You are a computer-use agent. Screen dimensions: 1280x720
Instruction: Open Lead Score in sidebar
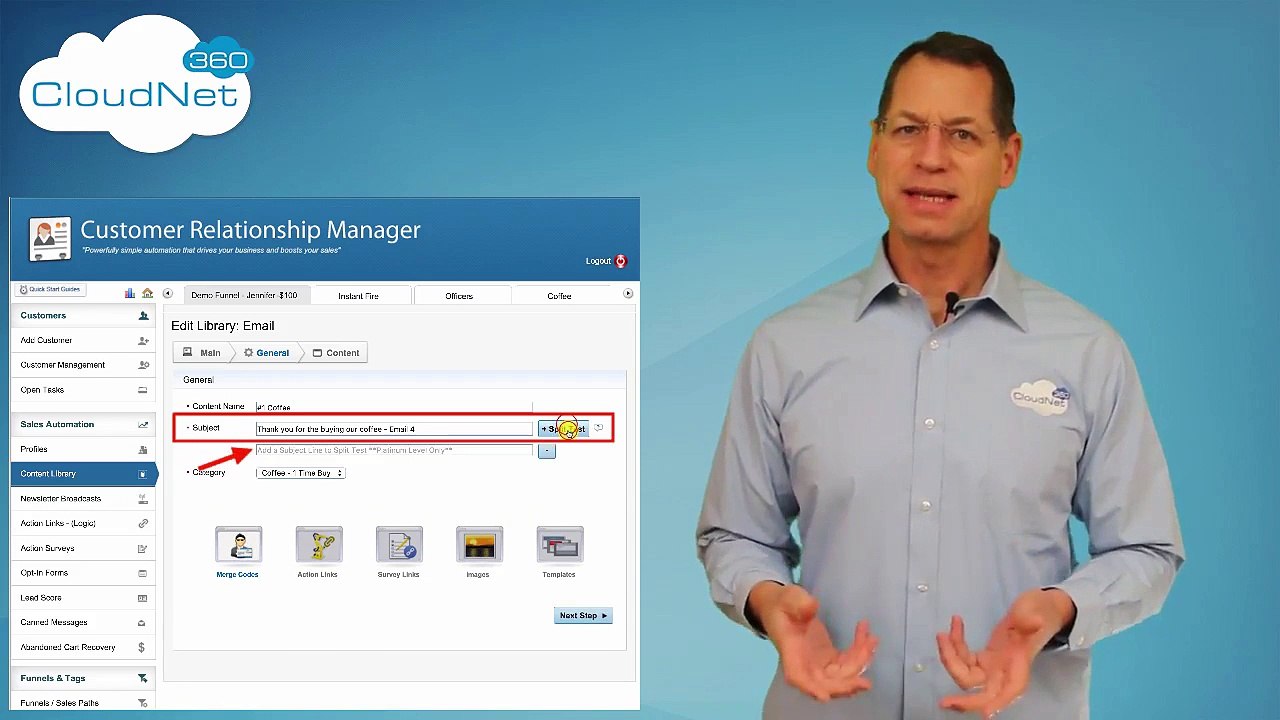tap(41, 598)
